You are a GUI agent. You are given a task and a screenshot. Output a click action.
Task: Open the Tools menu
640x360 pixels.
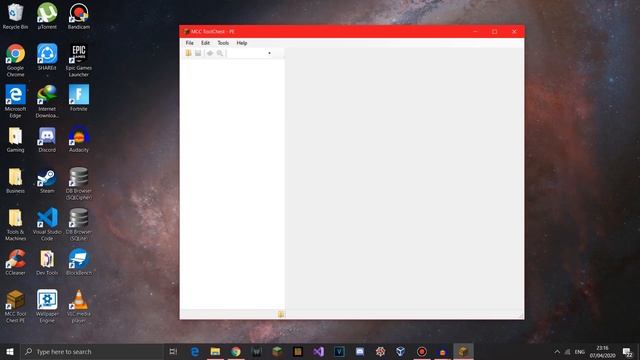pos(223,43)
